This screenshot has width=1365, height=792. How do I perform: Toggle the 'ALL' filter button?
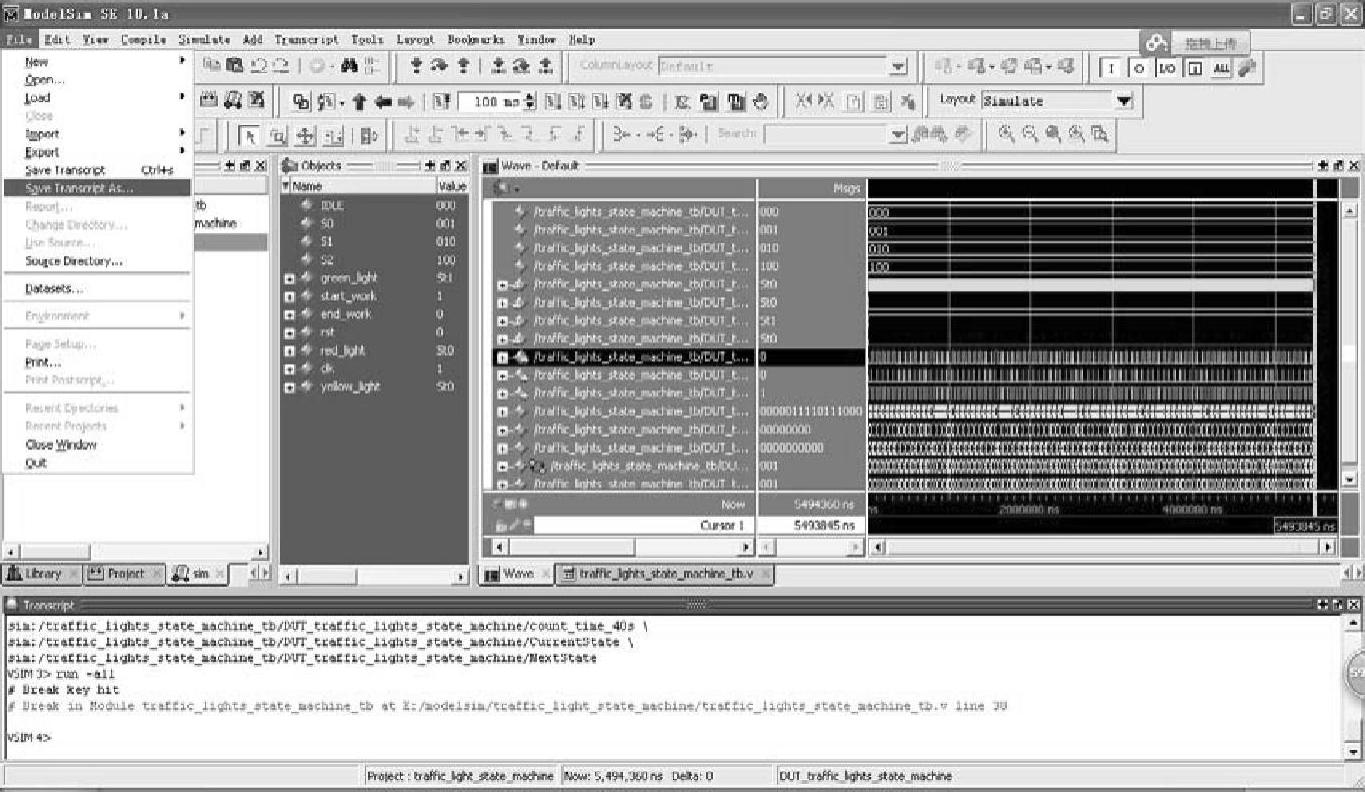pyautogui.click(x=1221, y=68)
